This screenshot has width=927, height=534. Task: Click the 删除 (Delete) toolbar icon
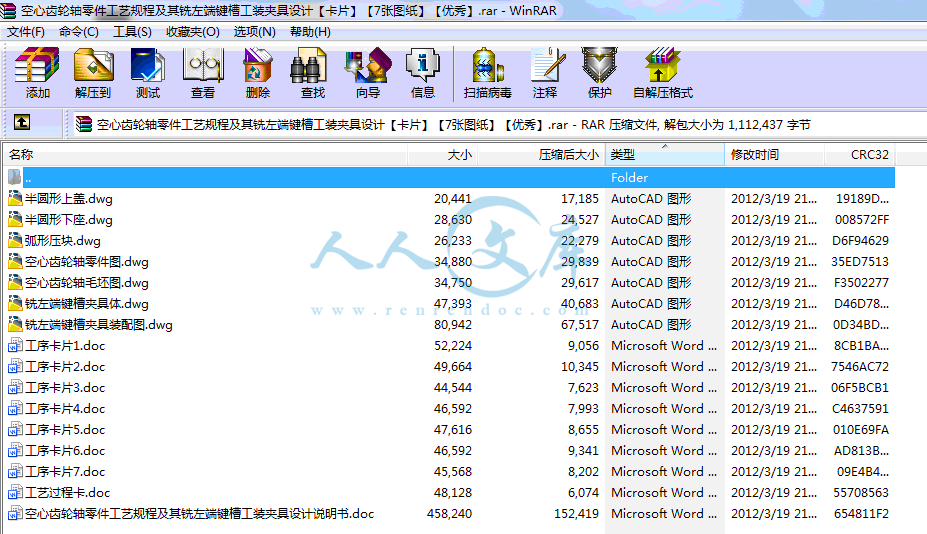point(258,65)
